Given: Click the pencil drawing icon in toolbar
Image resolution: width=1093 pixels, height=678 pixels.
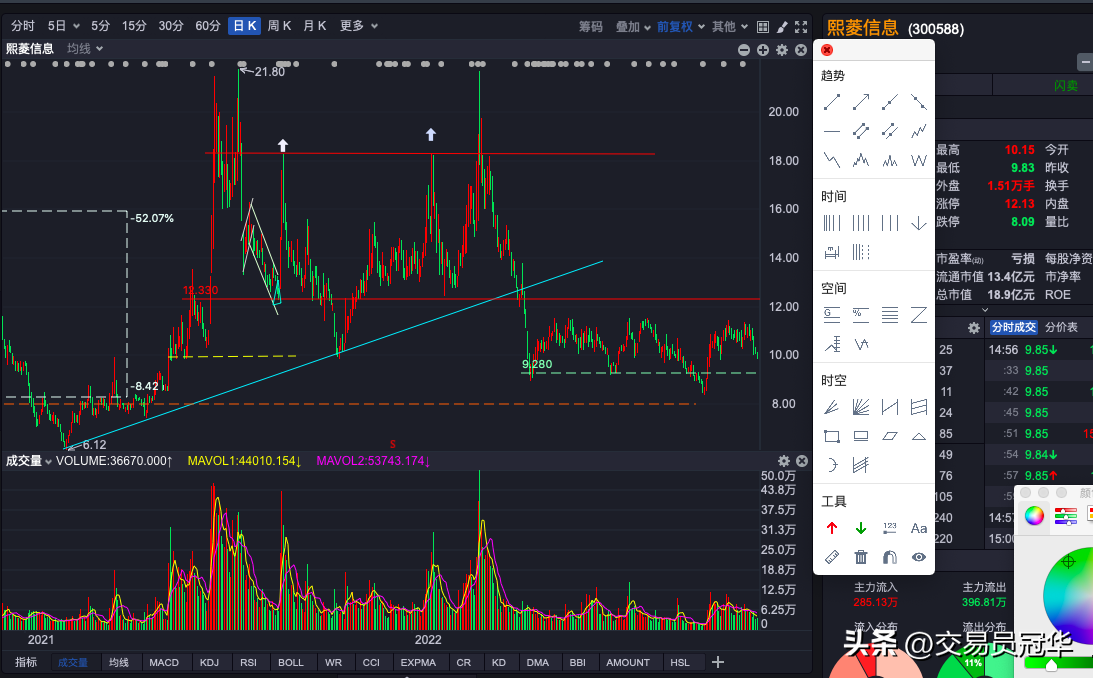Looking at the screenshot, I should 782,26.
